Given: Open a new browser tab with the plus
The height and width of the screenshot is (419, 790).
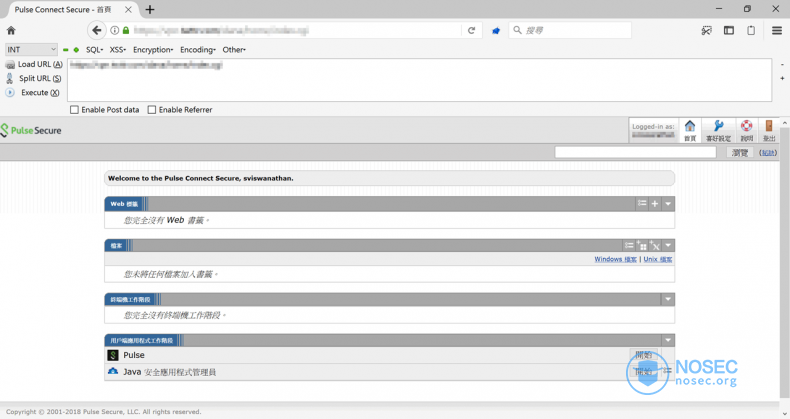Looking at the screenshot, I should [150, 10].
